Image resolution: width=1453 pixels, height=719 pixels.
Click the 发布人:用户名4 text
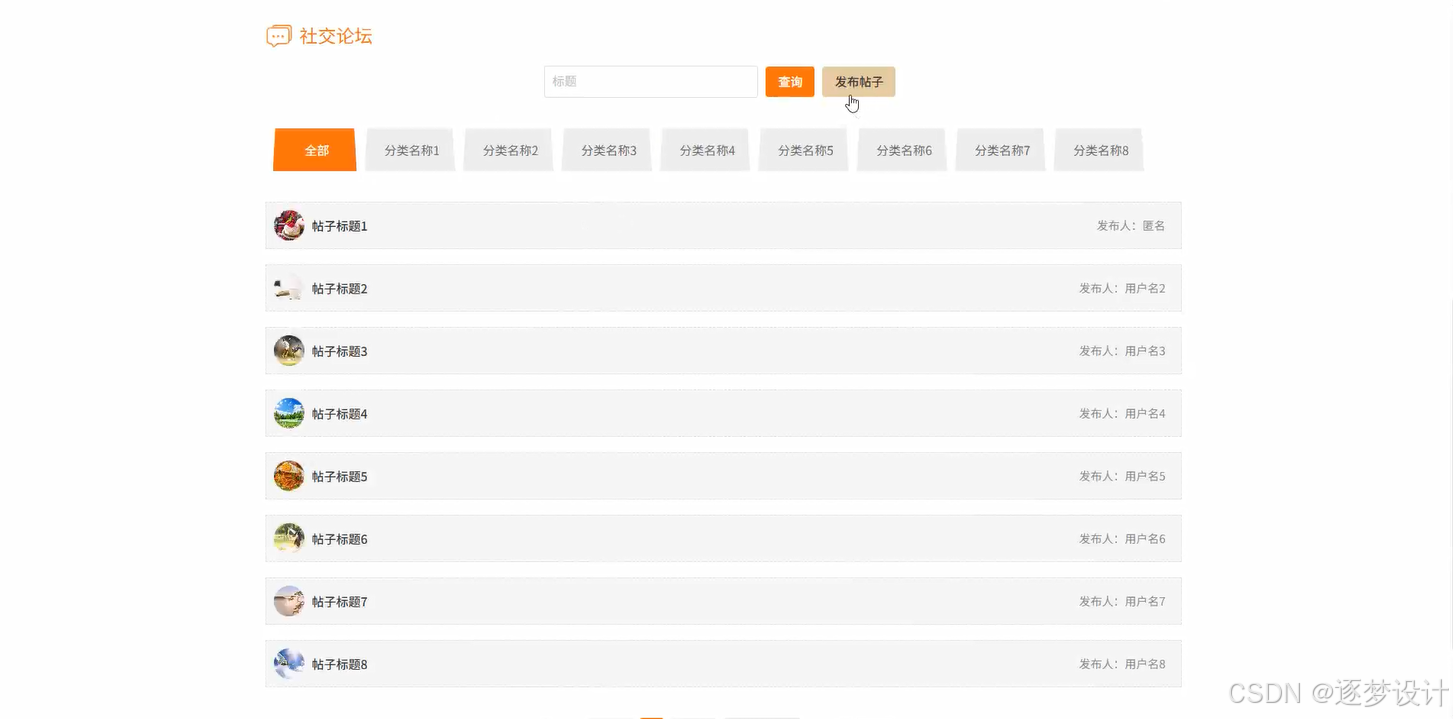1122,414
